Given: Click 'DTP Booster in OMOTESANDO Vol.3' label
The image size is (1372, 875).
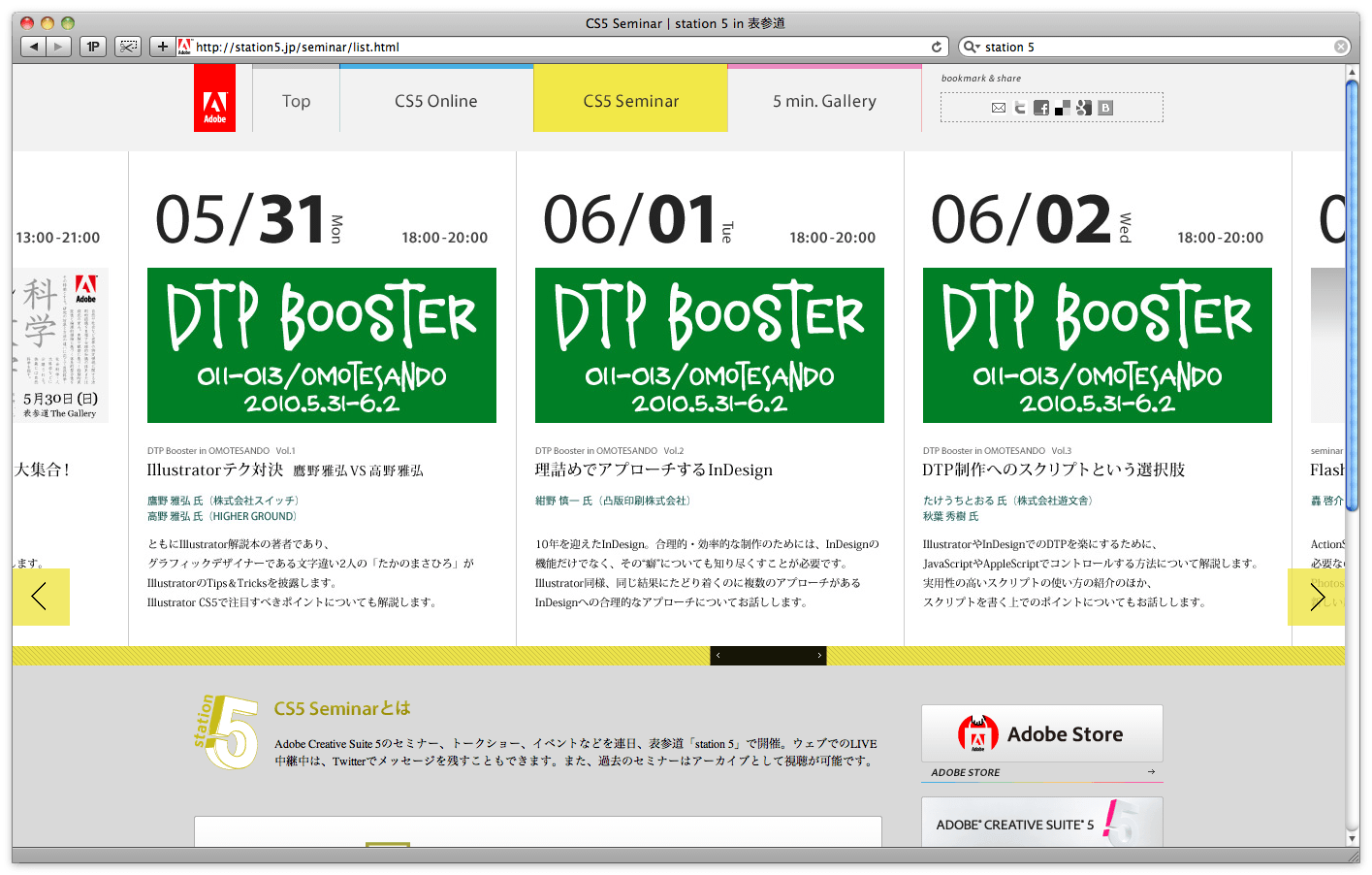Looking at the screenshot, I should pos(997,451).
